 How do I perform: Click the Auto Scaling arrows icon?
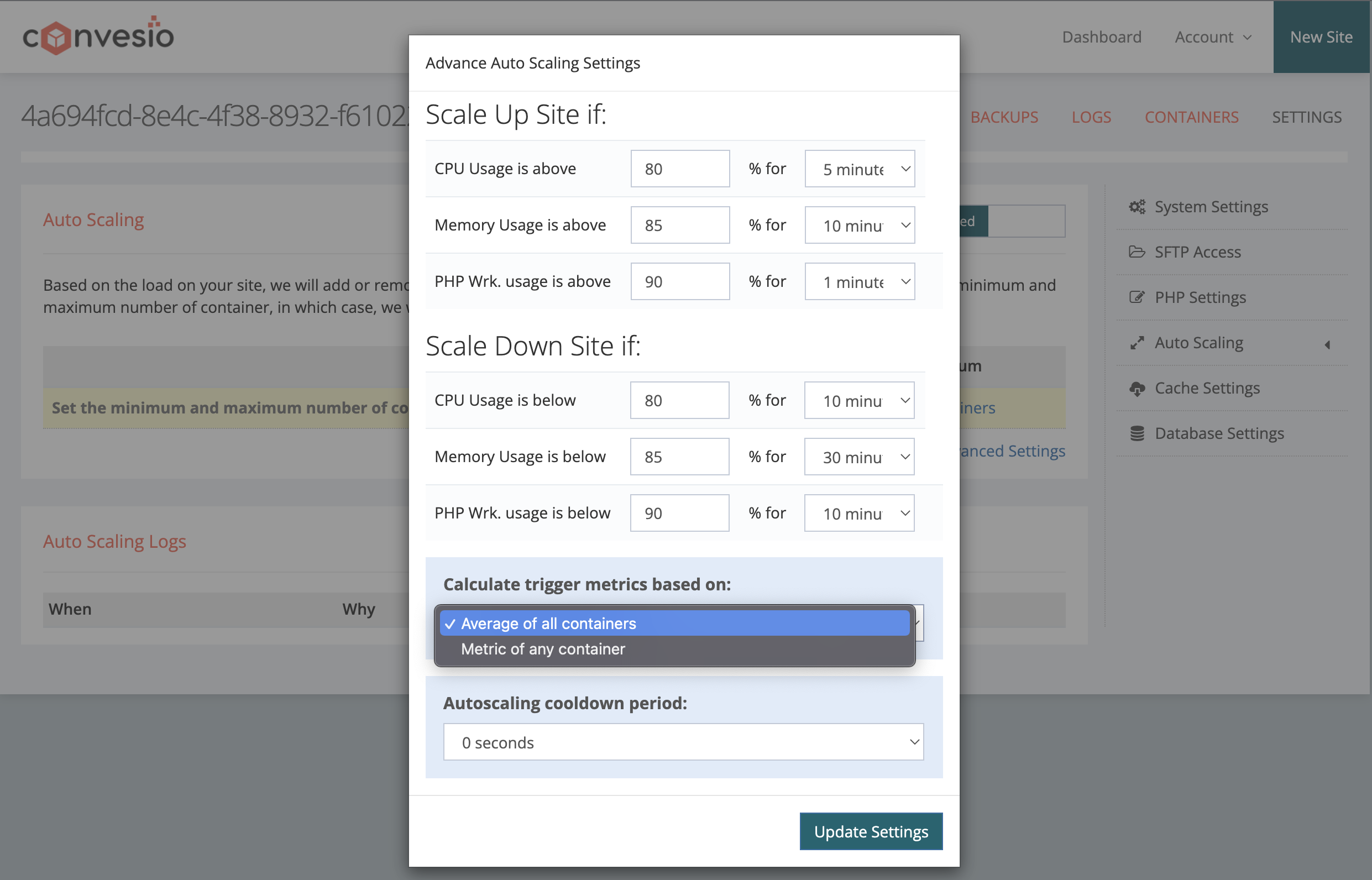point(1137,343)
